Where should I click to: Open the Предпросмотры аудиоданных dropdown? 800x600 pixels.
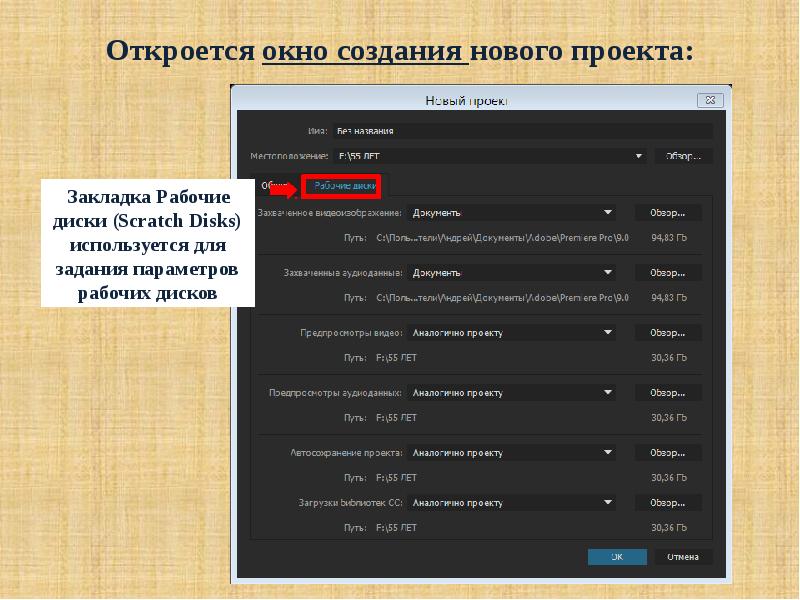pyautogui.click(x=512, y=393)
